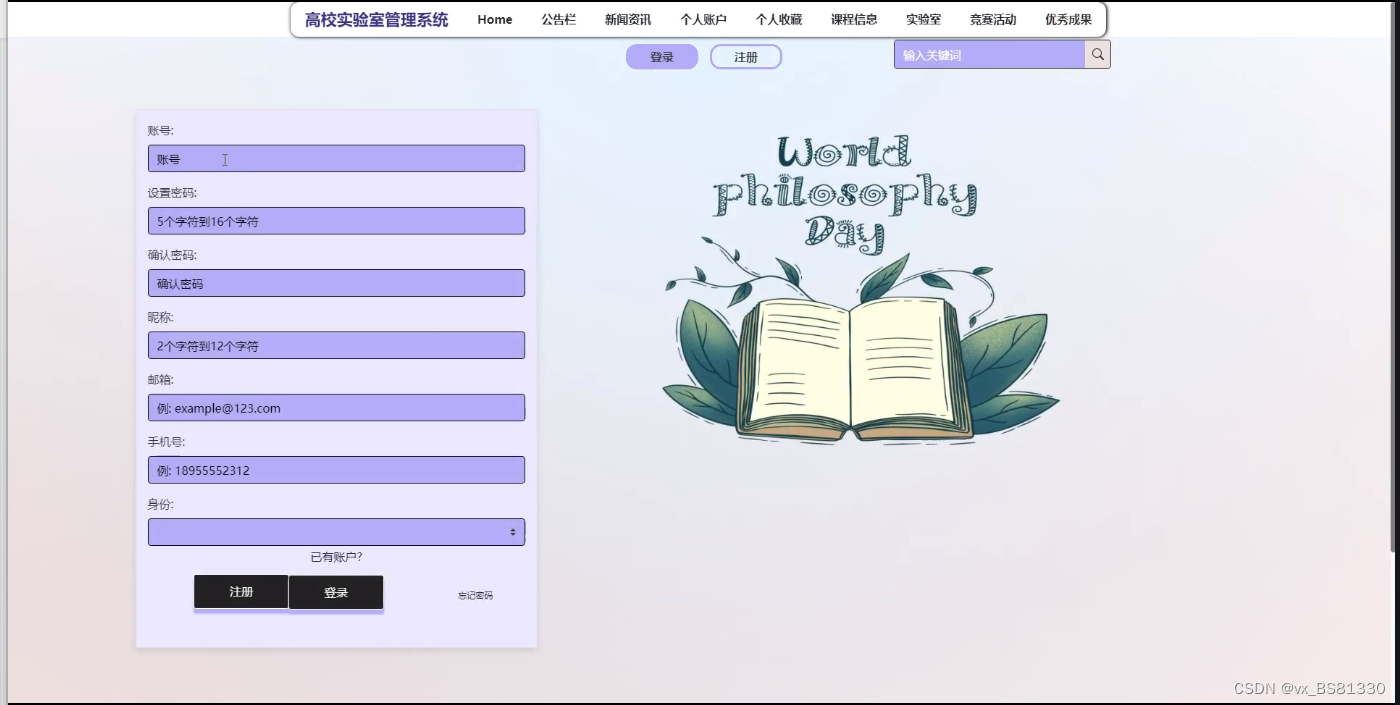Open 个人账户 in navigation bar
This screenshot has height=705, width=1400.
click(x=704, y=19)
